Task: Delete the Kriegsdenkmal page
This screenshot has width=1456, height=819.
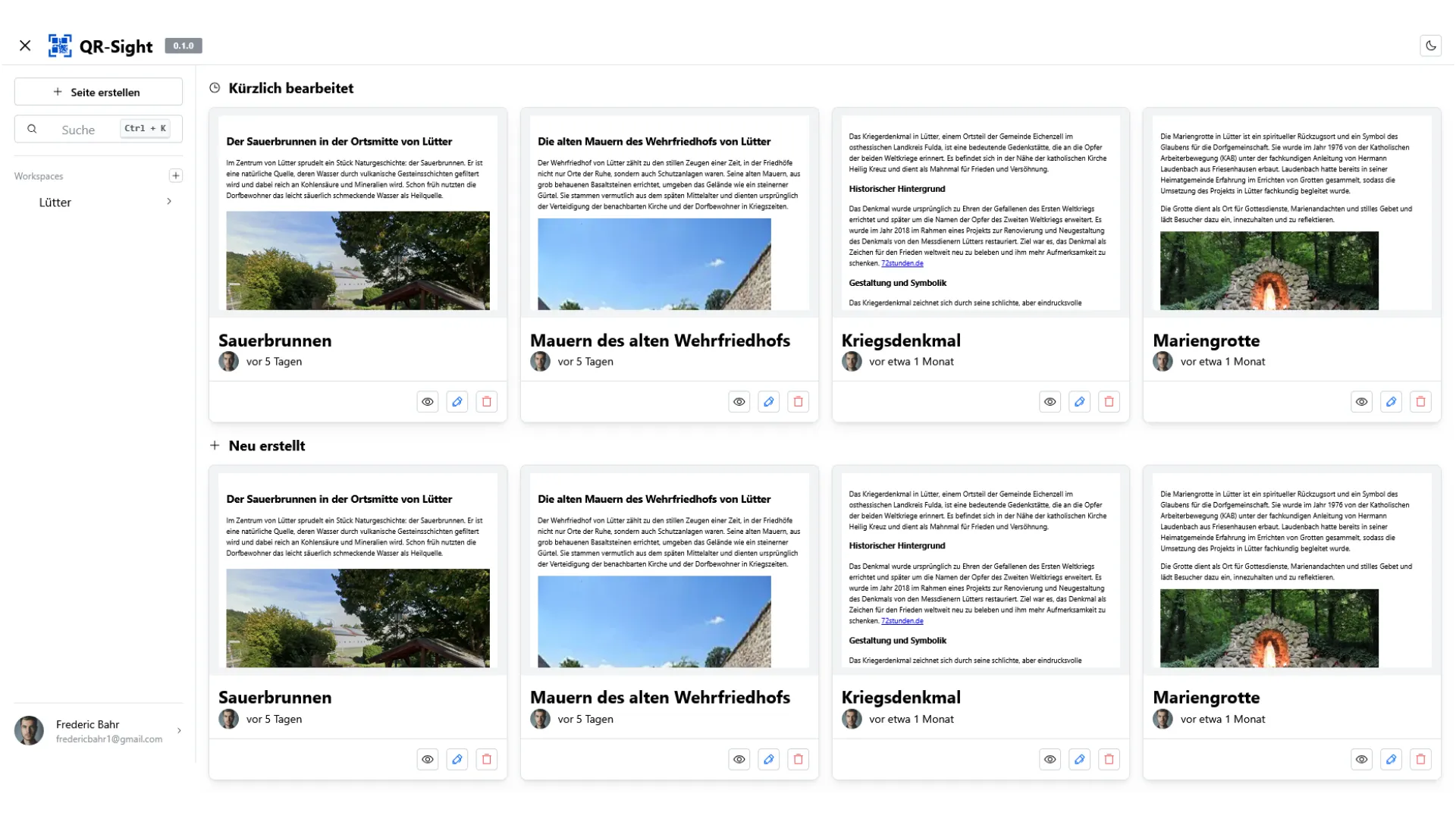Action: coord(1109,401)
